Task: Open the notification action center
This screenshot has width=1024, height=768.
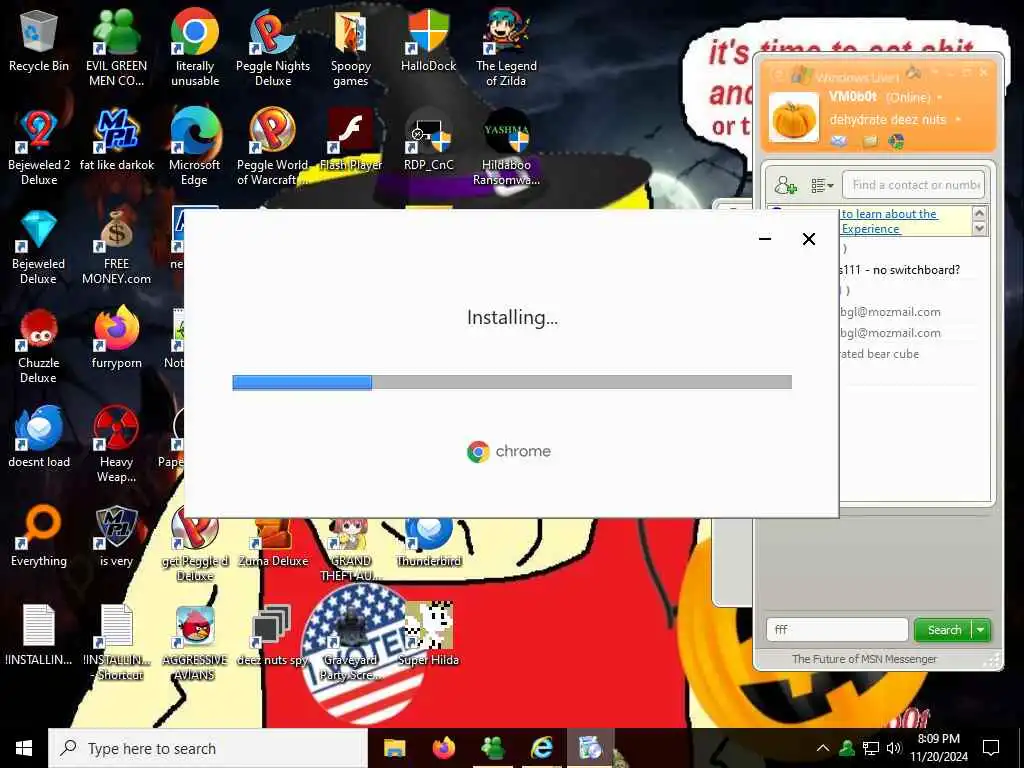Action: coord(991,748)
